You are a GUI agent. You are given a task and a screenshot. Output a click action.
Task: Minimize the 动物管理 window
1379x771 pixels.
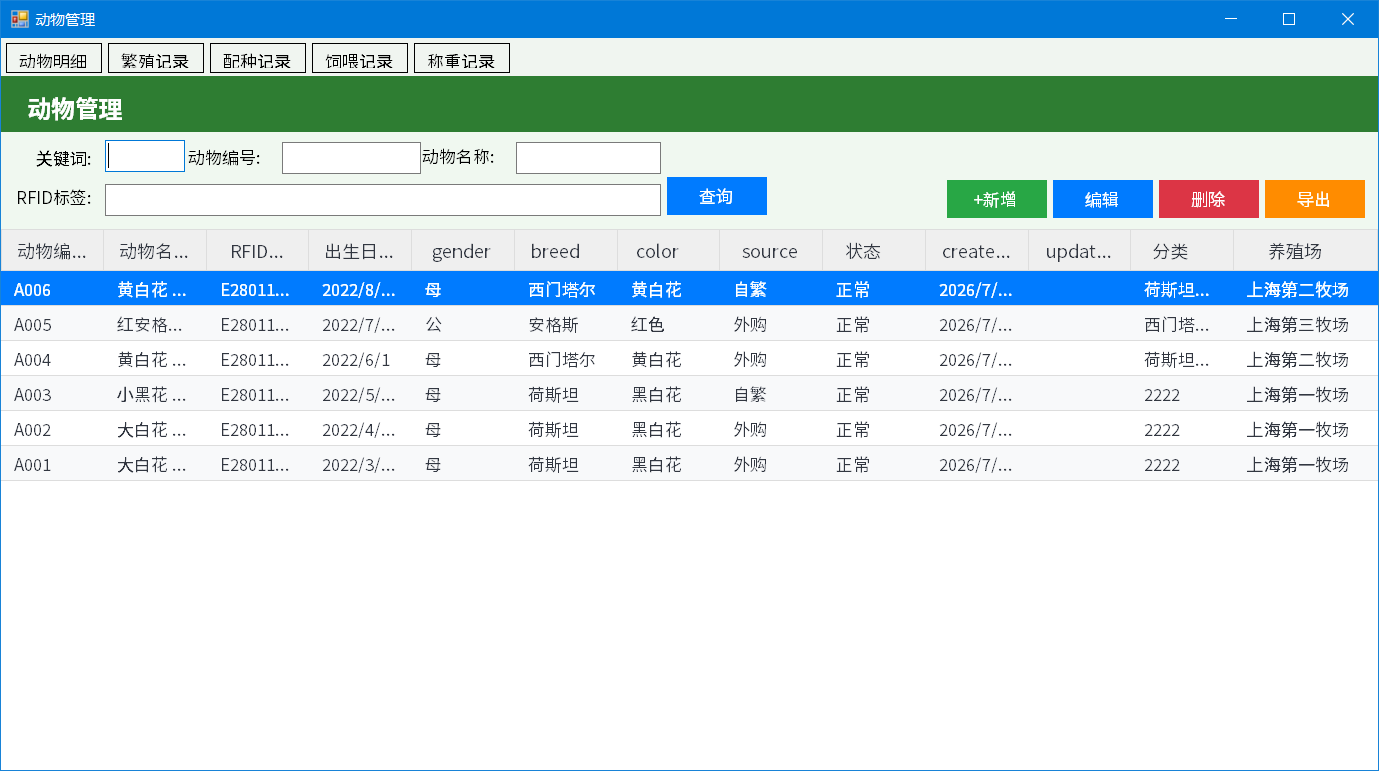pyautogui.click(x=1231, y=19)
